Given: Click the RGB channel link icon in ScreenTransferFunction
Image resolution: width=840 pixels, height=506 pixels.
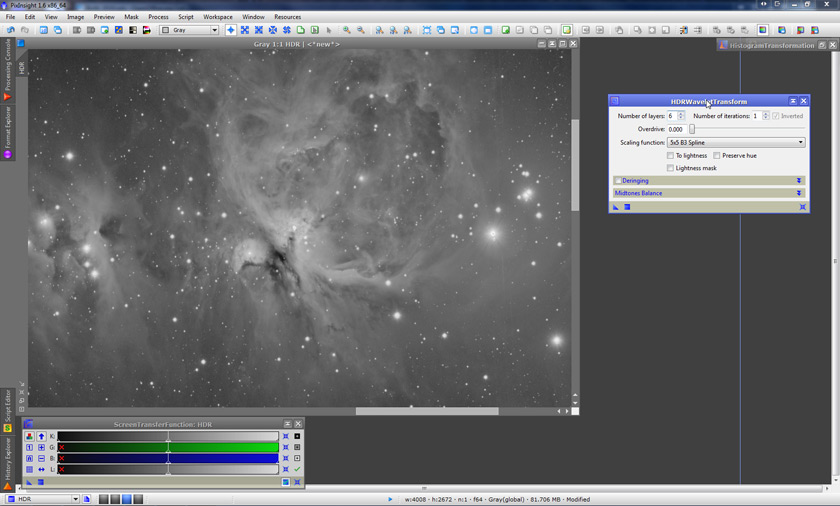Looking at the screenshot, I should tap(29, 436).
